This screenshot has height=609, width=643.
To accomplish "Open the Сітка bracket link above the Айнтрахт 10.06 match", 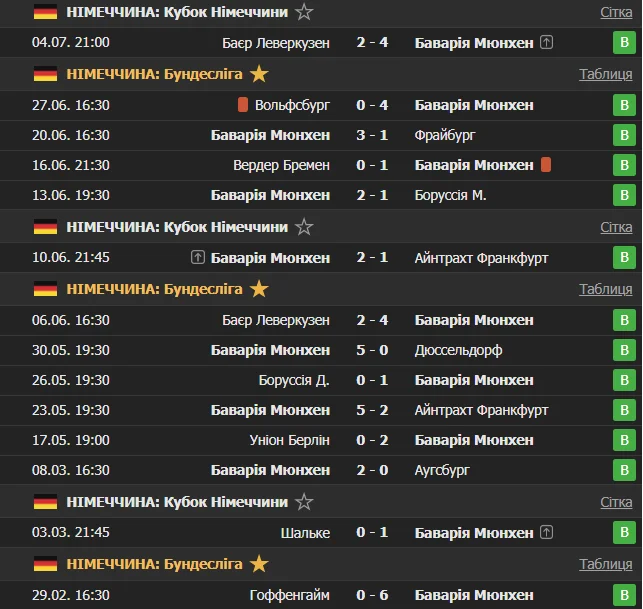I will 616,227.
